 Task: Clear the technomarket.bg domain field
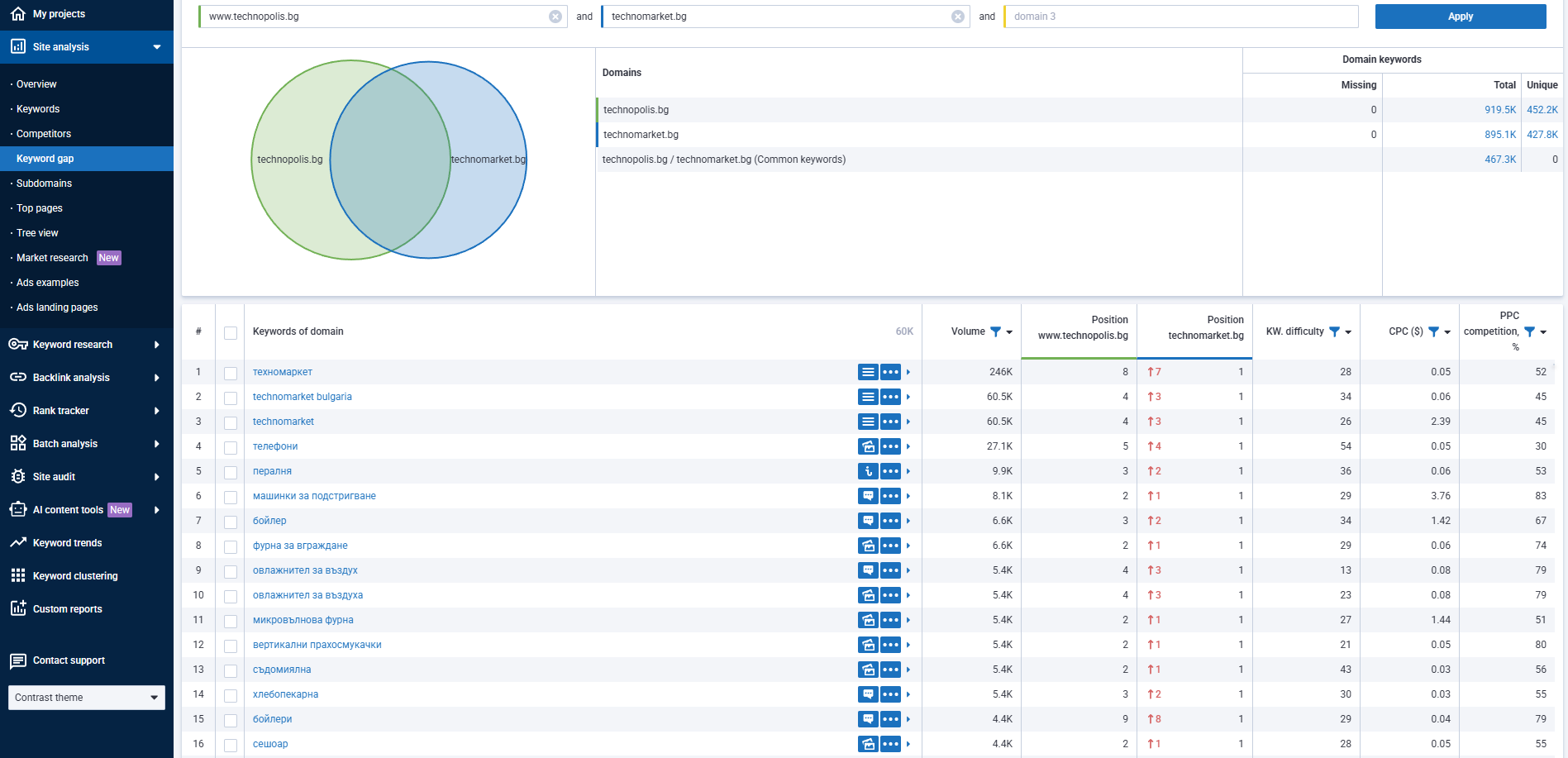tap(958, 17)
